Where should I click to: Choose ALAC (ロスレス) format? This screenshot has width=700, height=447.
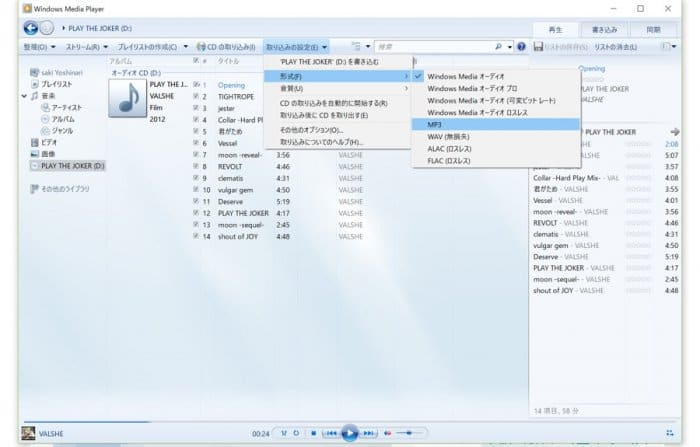tap(496, 149)
